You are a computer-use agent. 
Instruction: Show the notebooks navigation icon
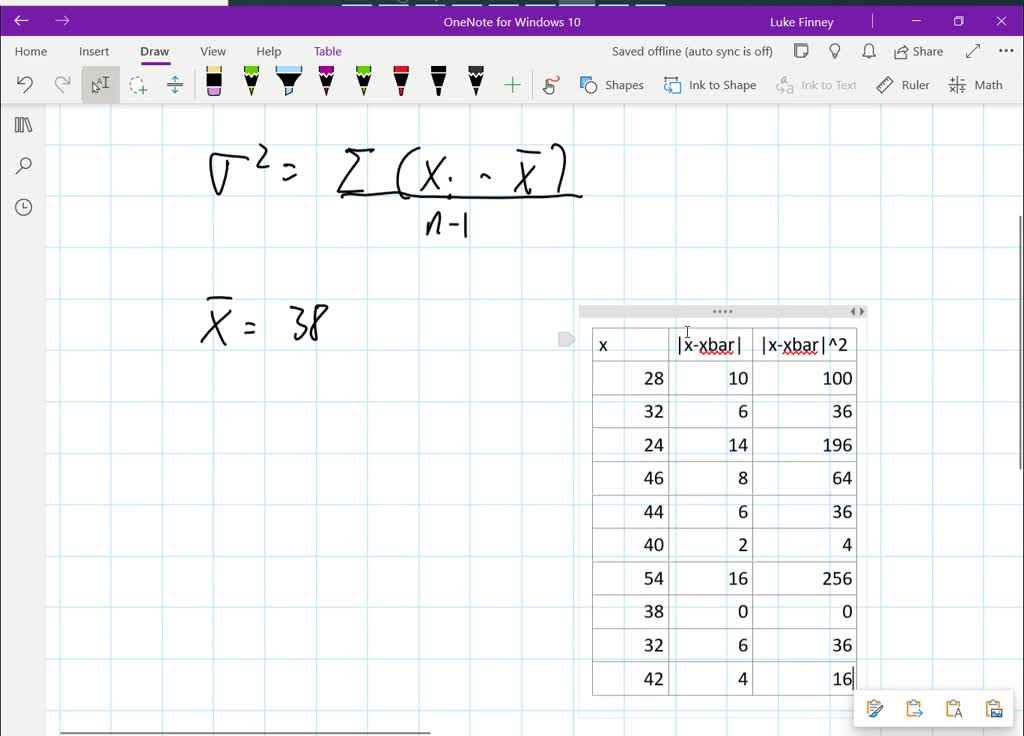click(x=24, y=125)
